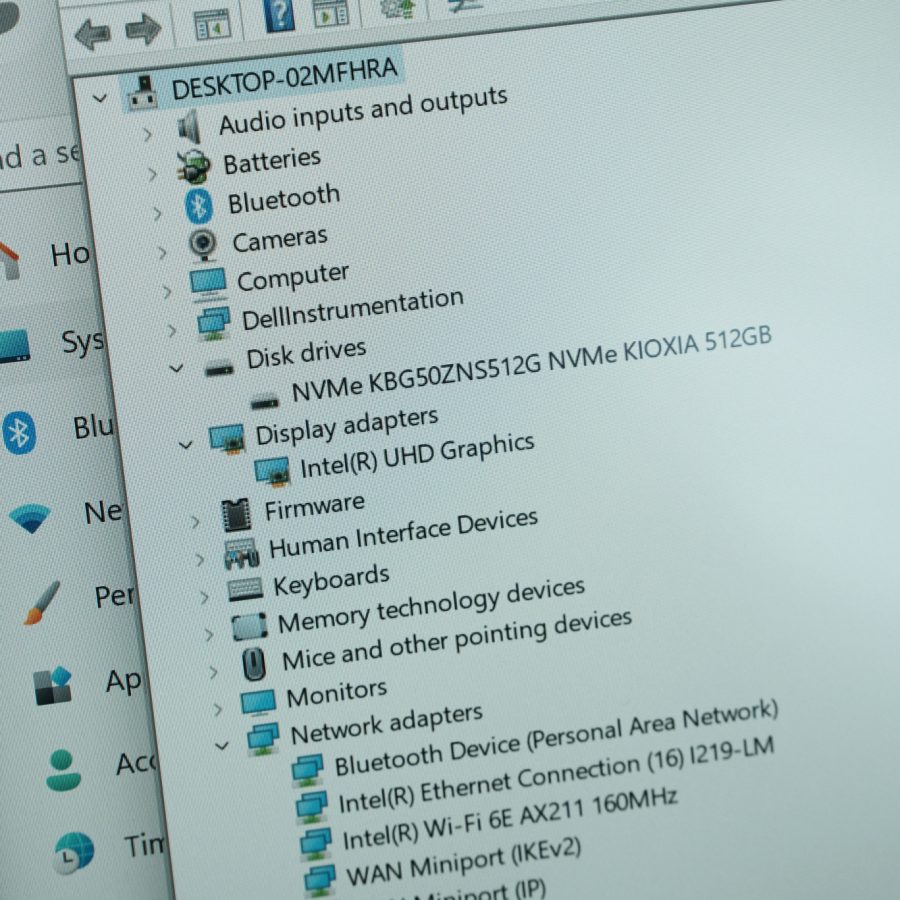Collapse the Network adapters category
Image resolution: width=900 pixels, height=900 pixels.
222,746
